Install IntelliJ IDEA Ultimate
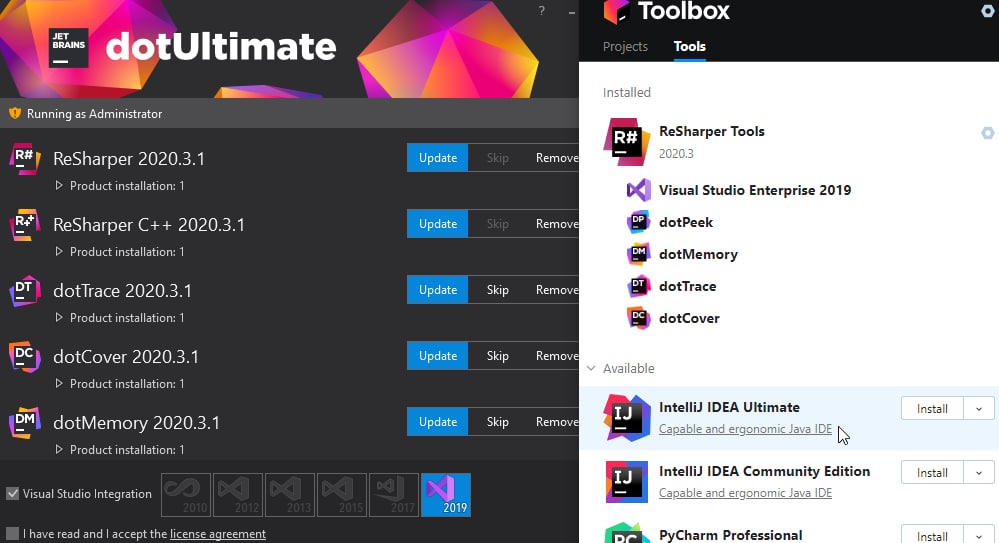This screenshot has height=543, width=999. tap(932, 409)
